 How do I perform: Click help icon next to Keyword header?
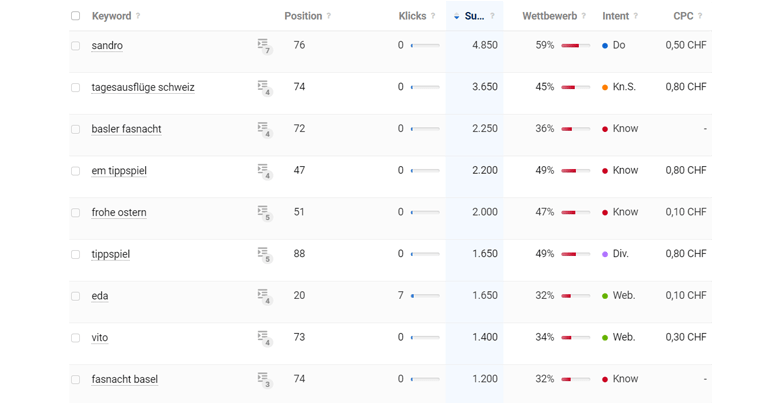pyautogui.click(x=138, y=16)
